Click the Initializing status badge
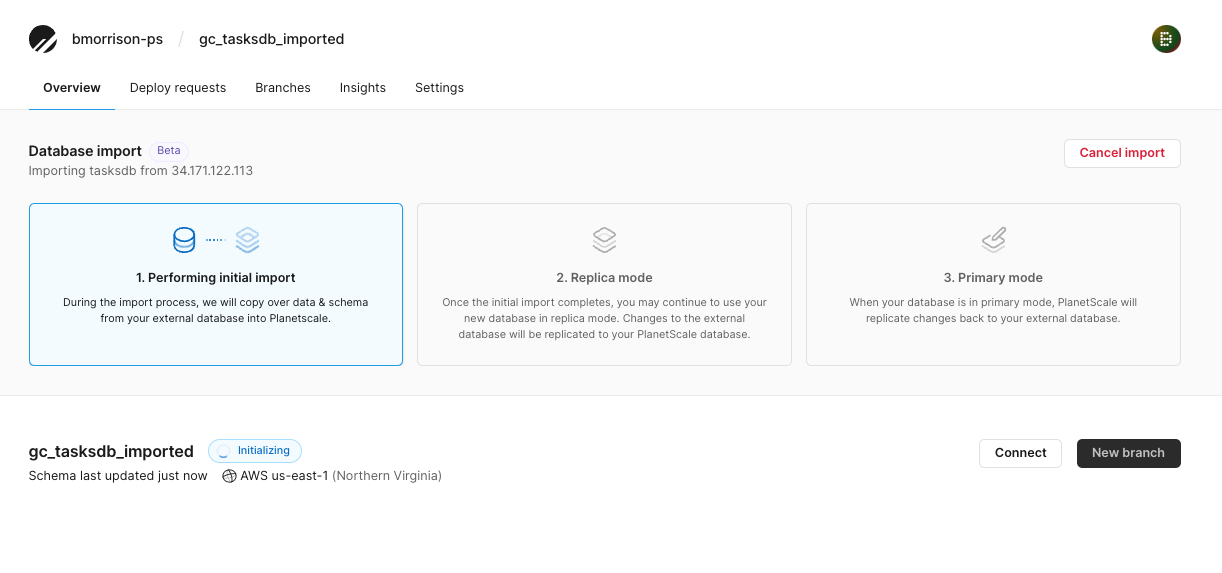1222x573 pixels. [x=255, y=451]
